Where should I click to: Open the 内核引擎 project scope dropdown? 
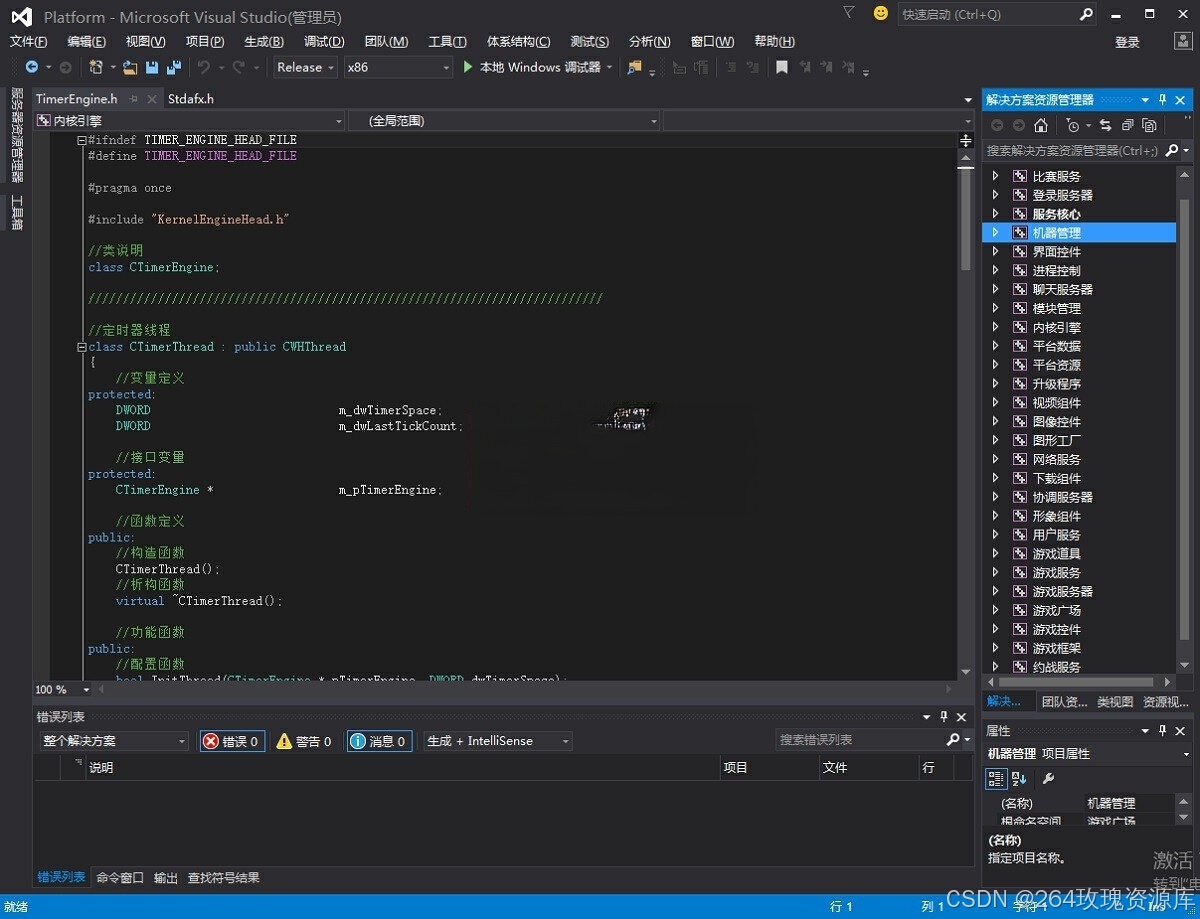point(189,121)
